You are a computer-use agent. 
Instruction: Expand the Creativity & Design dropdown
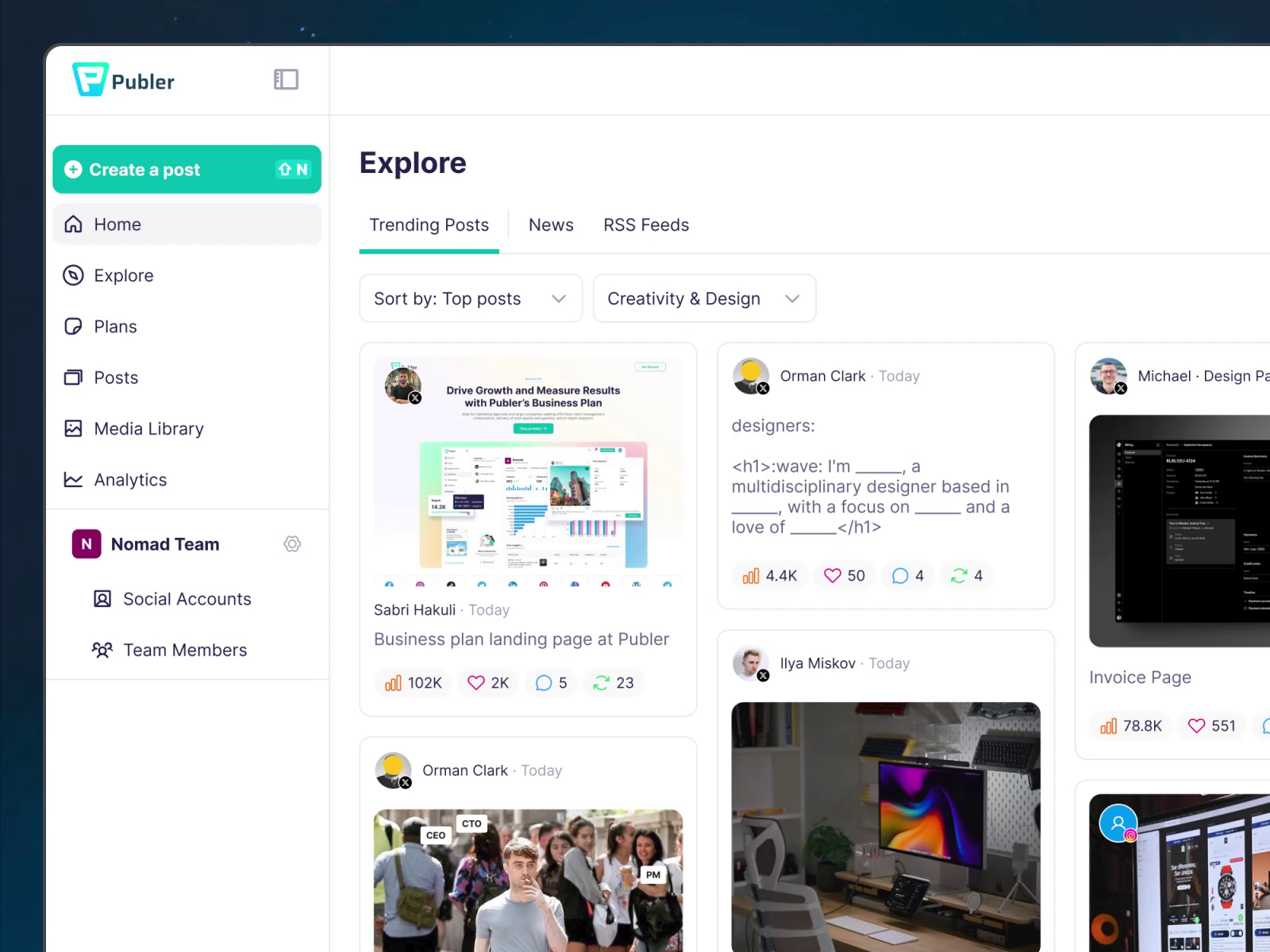(704, 298)
